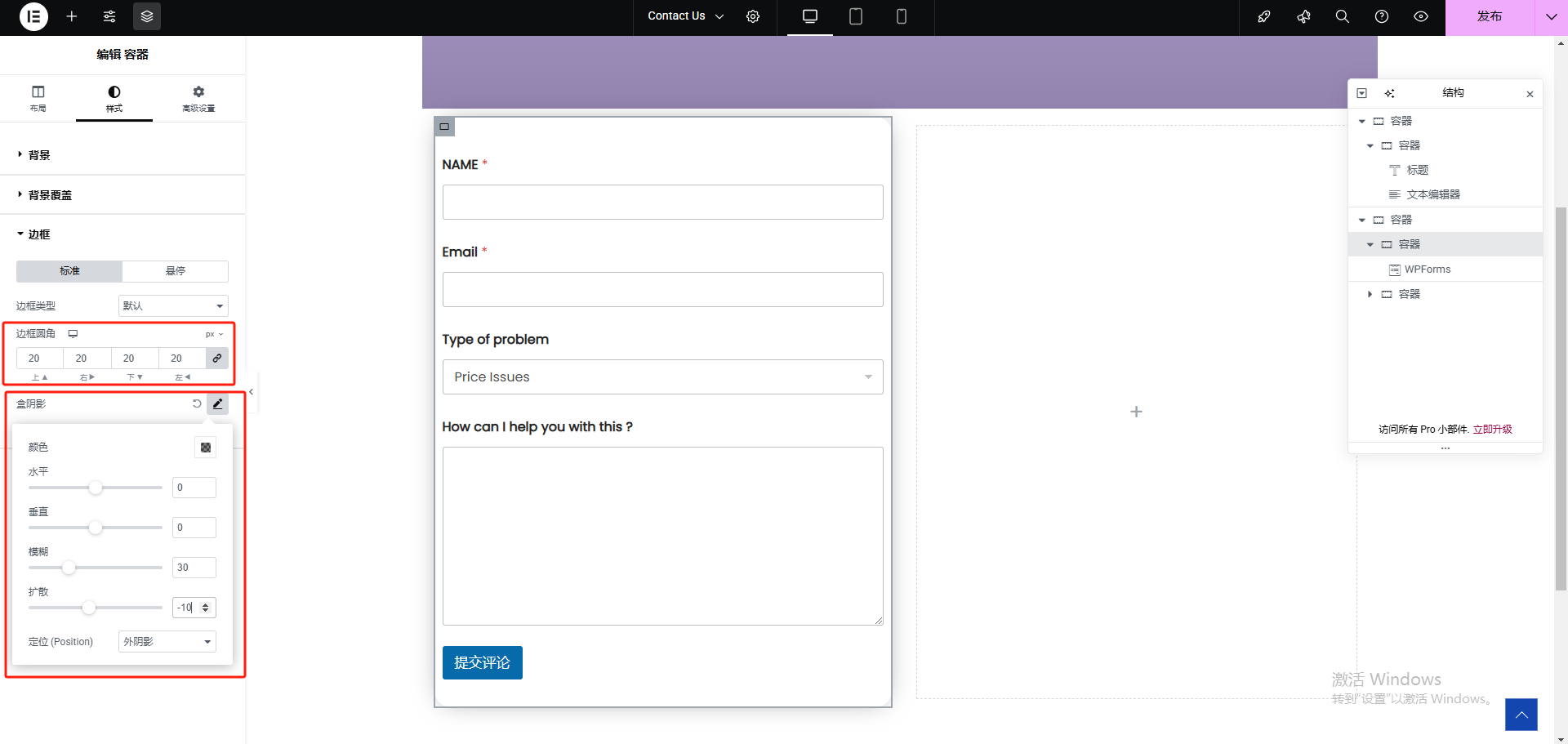The image size is (1568, 744).
Task: Click the 发布 publish button
Action: (1489, 16)
